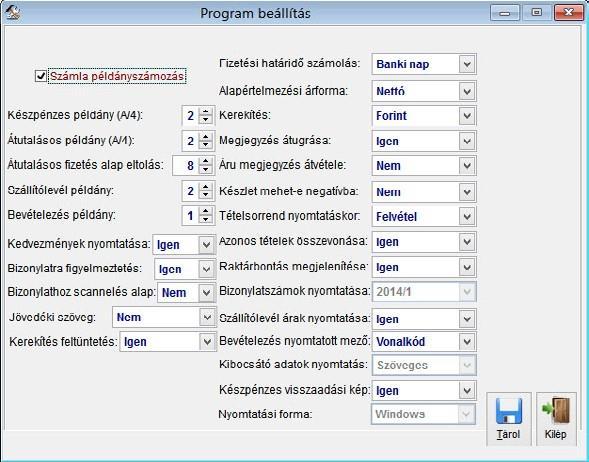Click the Átutalásos fizetés alap eltolás number field
589x462 pixels.
pyautogui.click(x=186, y=166)
